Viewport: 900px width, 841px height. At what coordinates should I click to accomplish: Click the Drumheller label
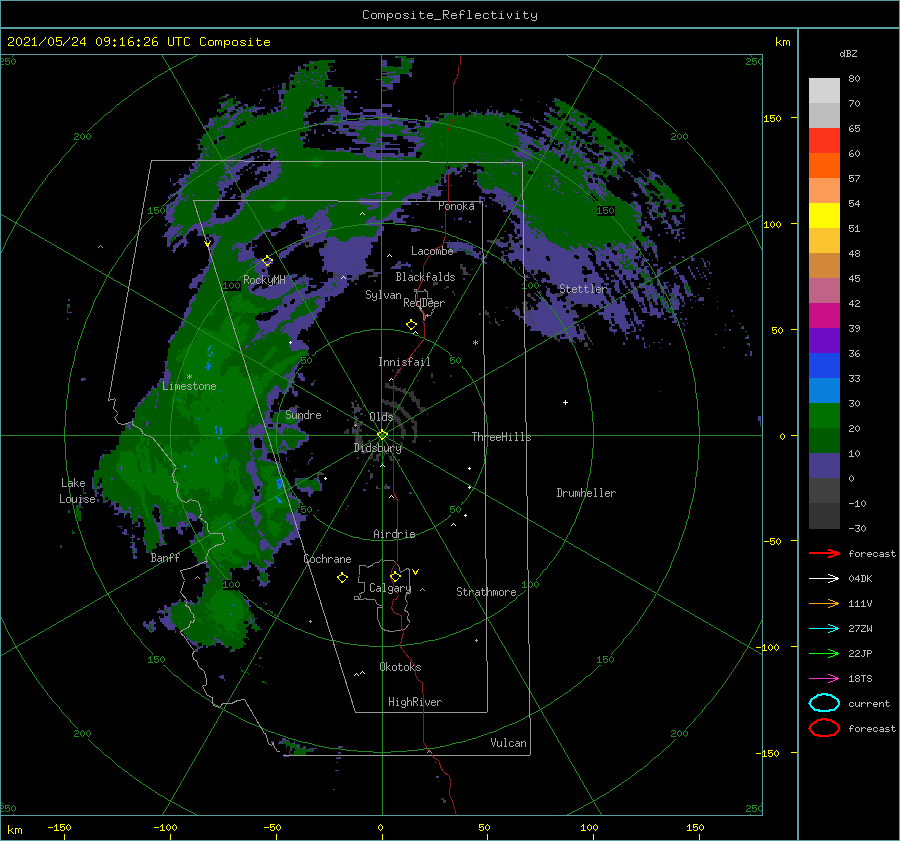coord(586,493)
